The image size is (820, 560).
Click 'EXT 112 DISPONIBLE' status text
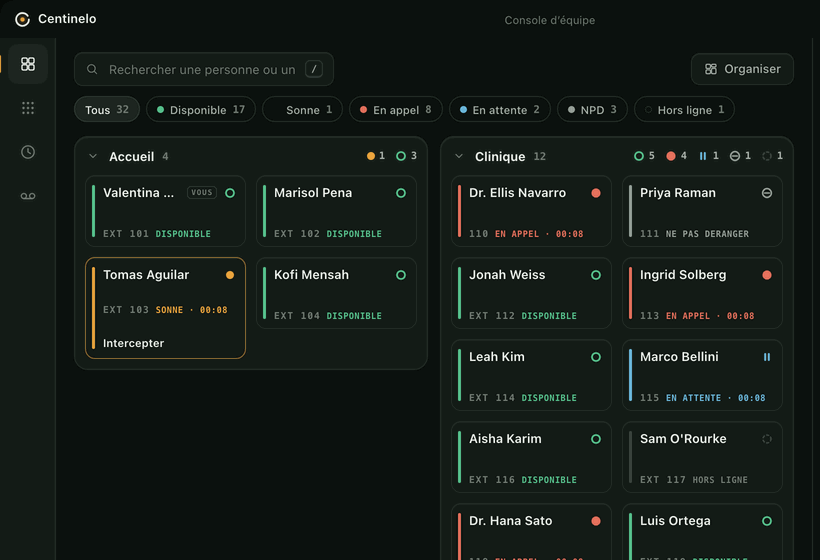tap(522, 316)
